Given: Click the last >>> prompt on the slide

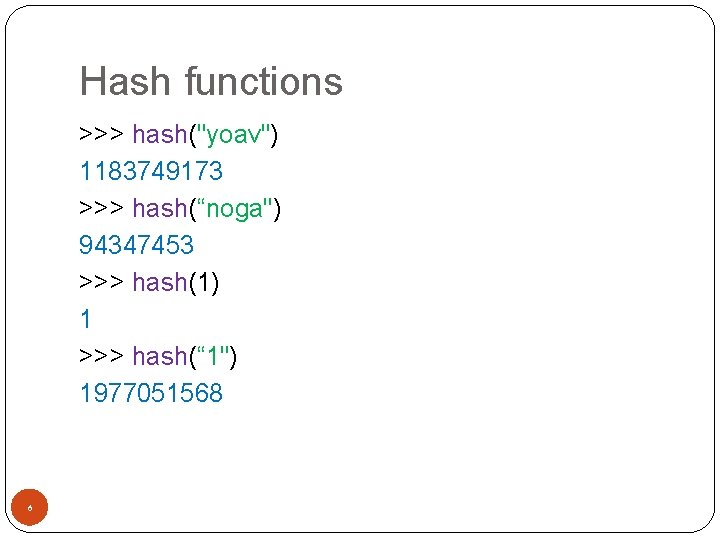Looking at the screenshot, I should [x=101, y=356].
